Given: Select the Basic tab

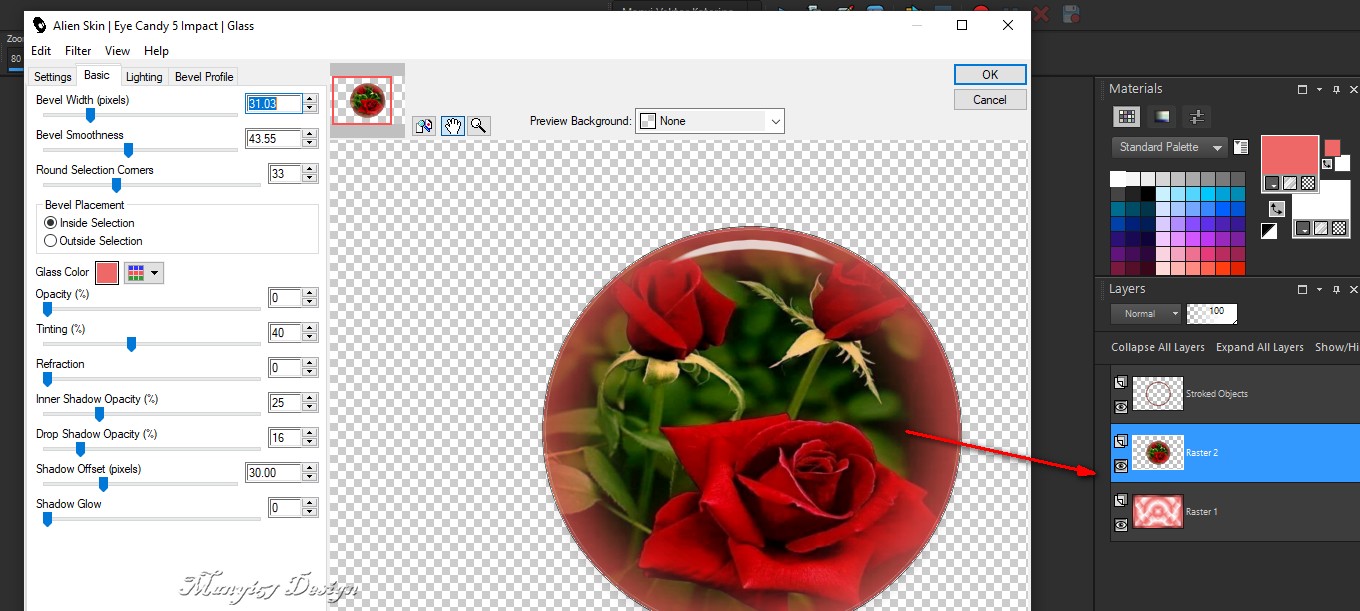Looking at the screenshot, I should tap(97, 75).
